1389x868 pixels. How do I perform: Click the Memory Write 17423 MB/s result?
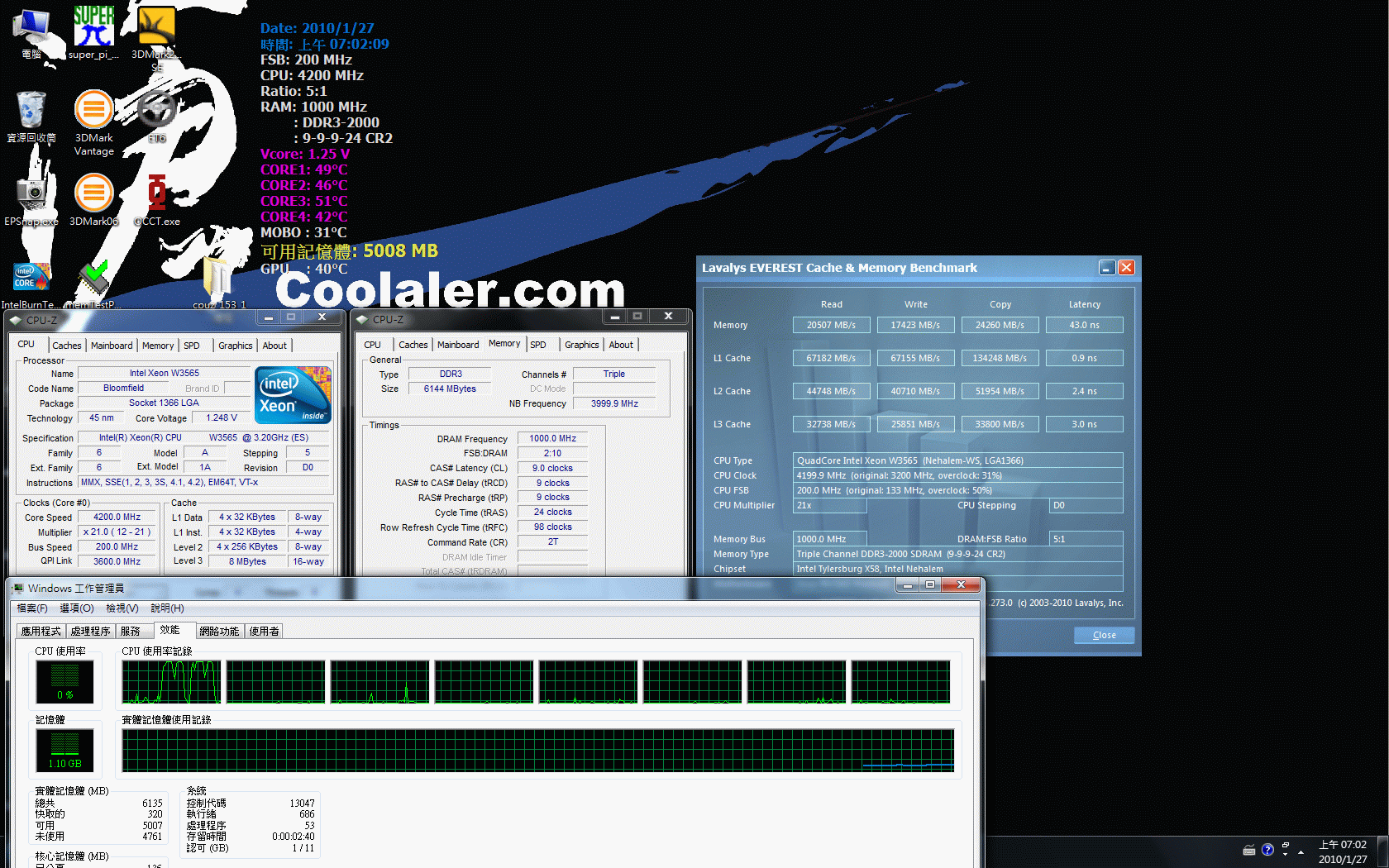coord(915,325)
